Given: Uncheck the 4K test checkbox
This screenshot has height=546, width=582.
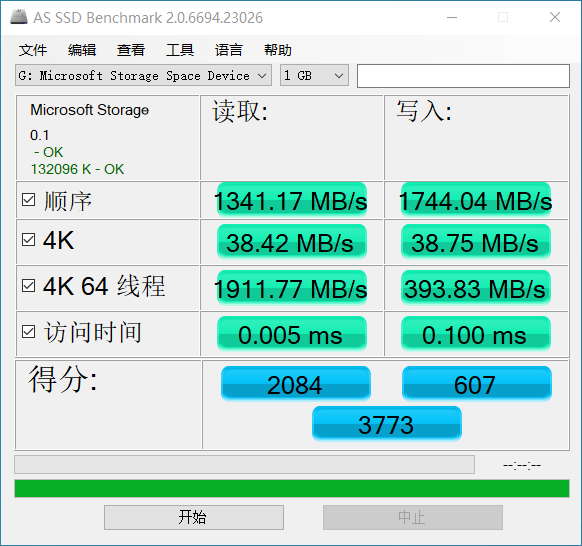Looking at the screenshot, I should [29, 240].
